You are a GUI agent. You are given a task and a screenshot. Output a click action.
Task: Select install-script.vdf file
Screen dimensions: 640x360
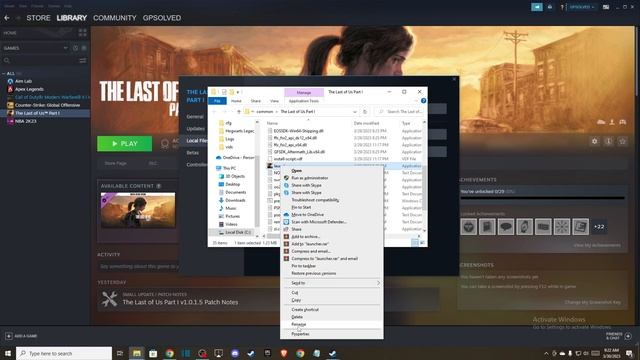coord(288,159)
